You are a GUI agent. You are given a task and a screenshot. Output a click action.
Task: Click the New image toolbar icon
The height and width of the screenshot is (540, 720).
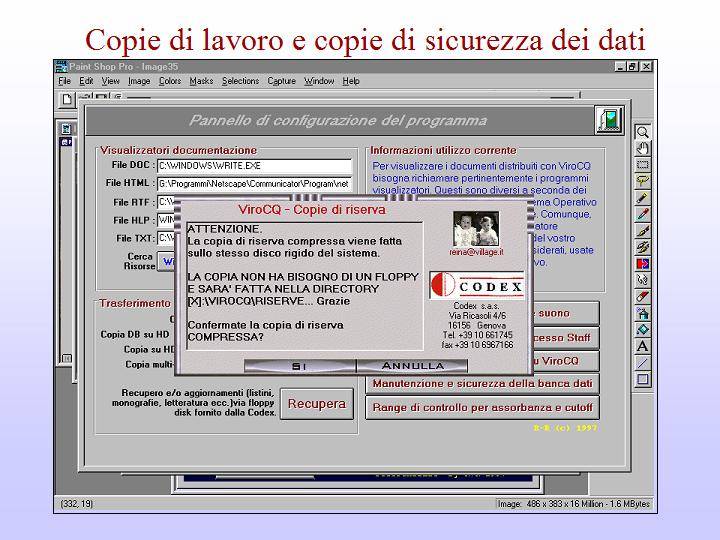[x=67, y=99]
